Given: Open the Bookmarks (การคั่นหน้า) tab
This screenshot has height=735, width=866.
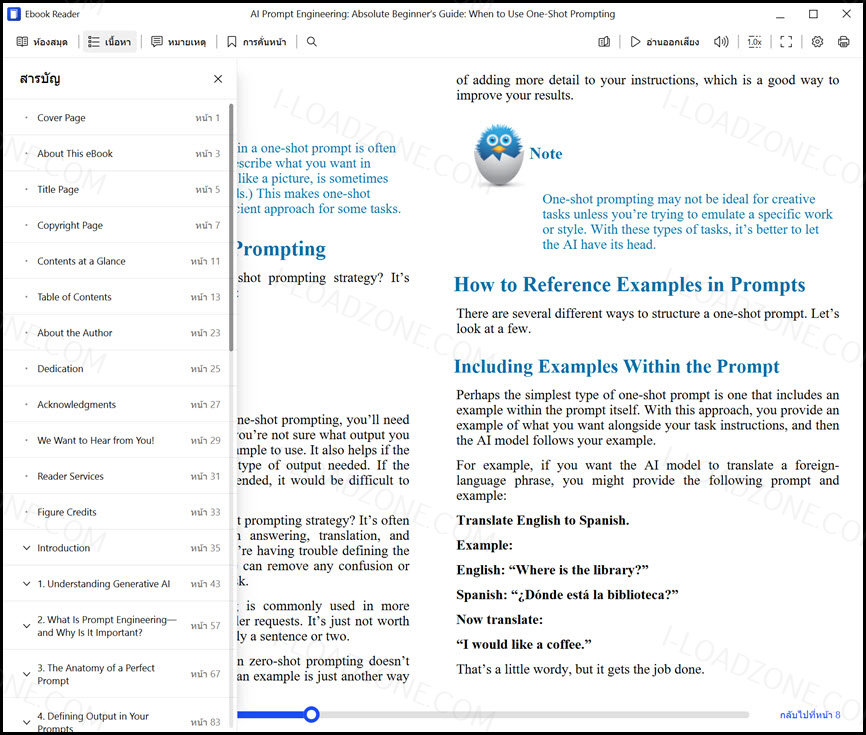Looking at the screenshot, I should [x=257, y=42].
